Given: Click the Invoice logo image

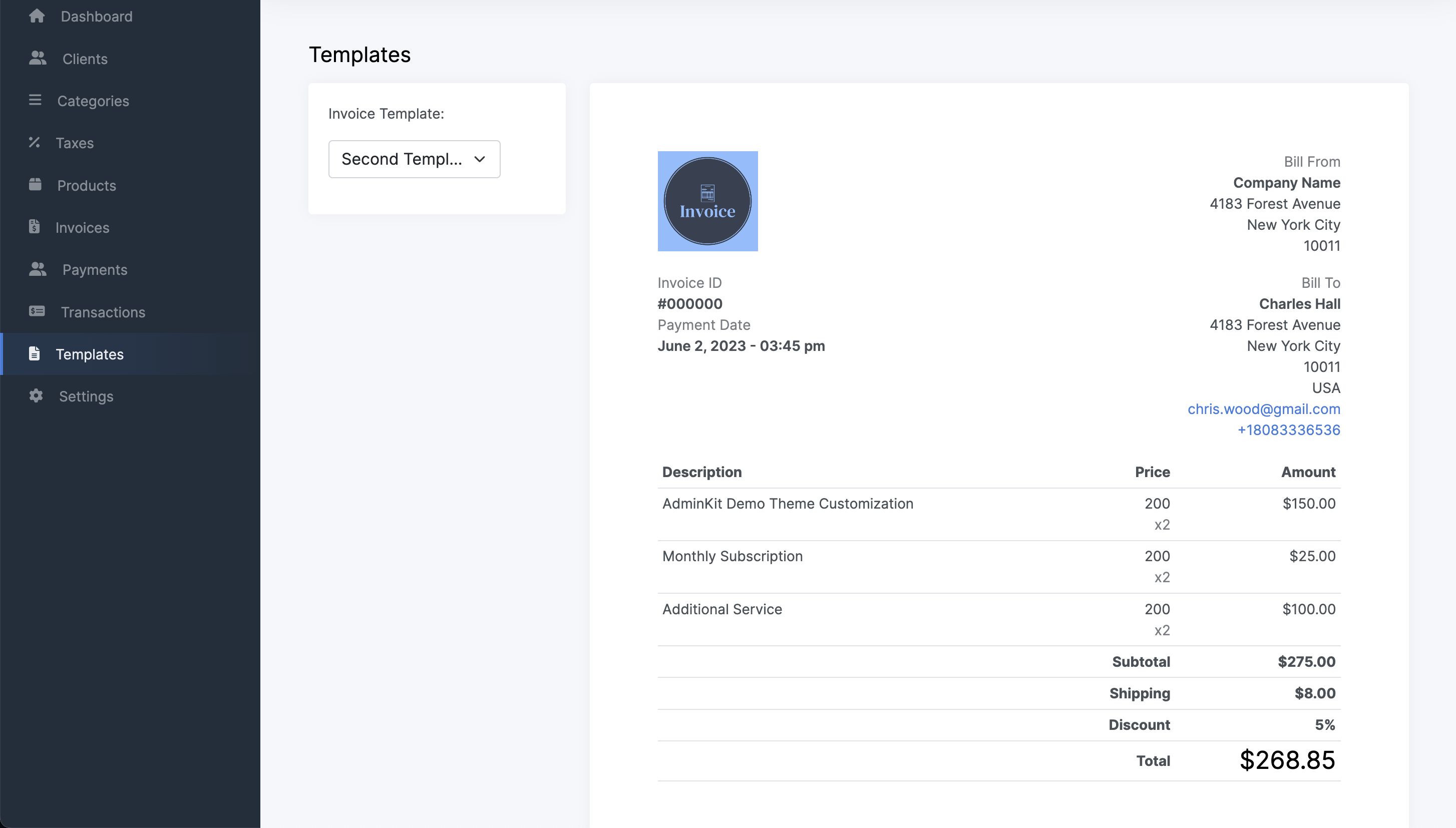Looking at the screenshot, I should coord(707,201).
